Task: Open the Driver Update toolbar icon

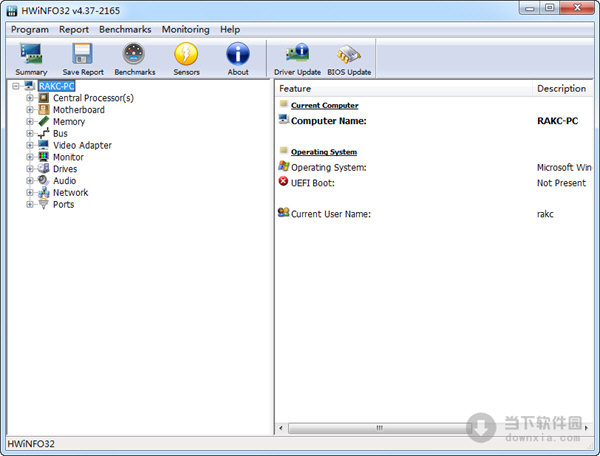Action: click(297, 53)
